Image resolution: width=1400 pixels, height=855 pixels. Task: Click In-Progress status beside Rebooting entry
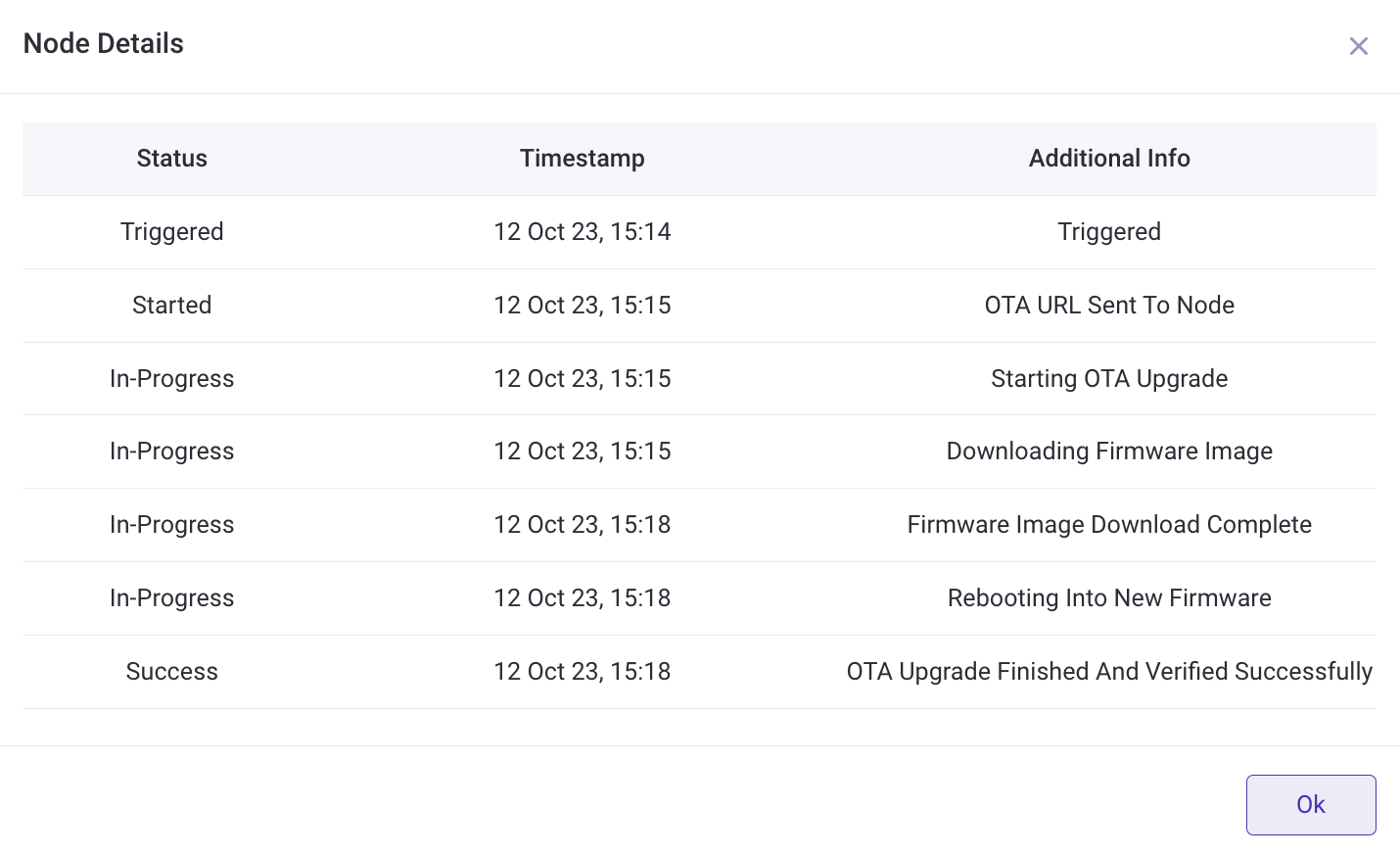pos(172,598)
